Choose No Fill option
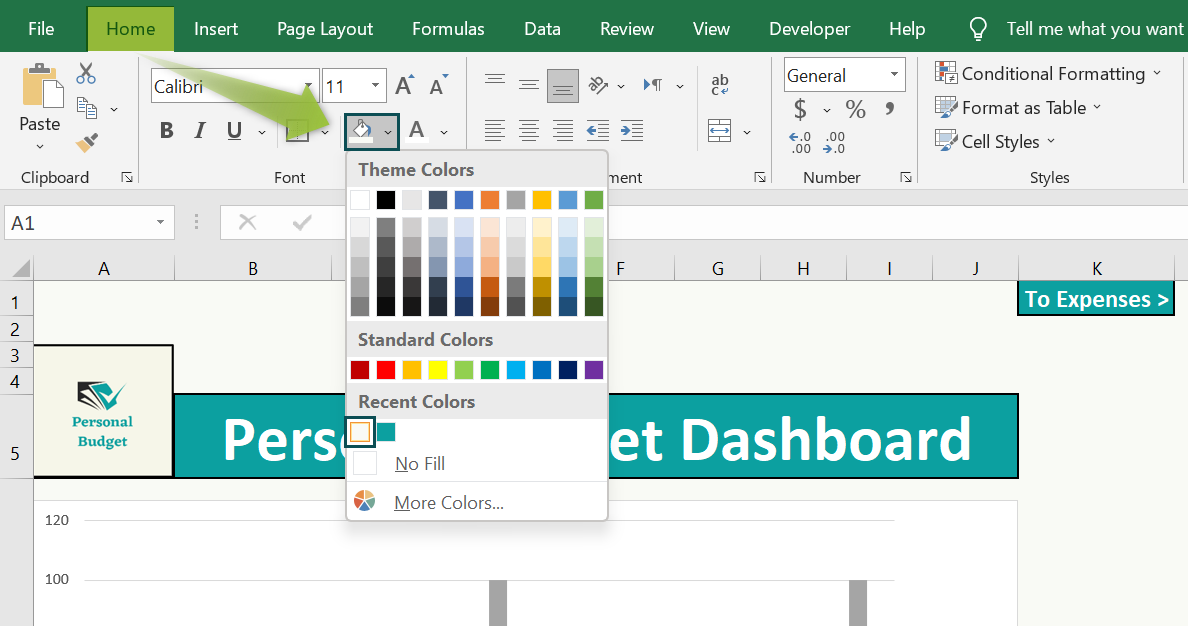This screenshot has height=626, width=1188. pos(477,463)
